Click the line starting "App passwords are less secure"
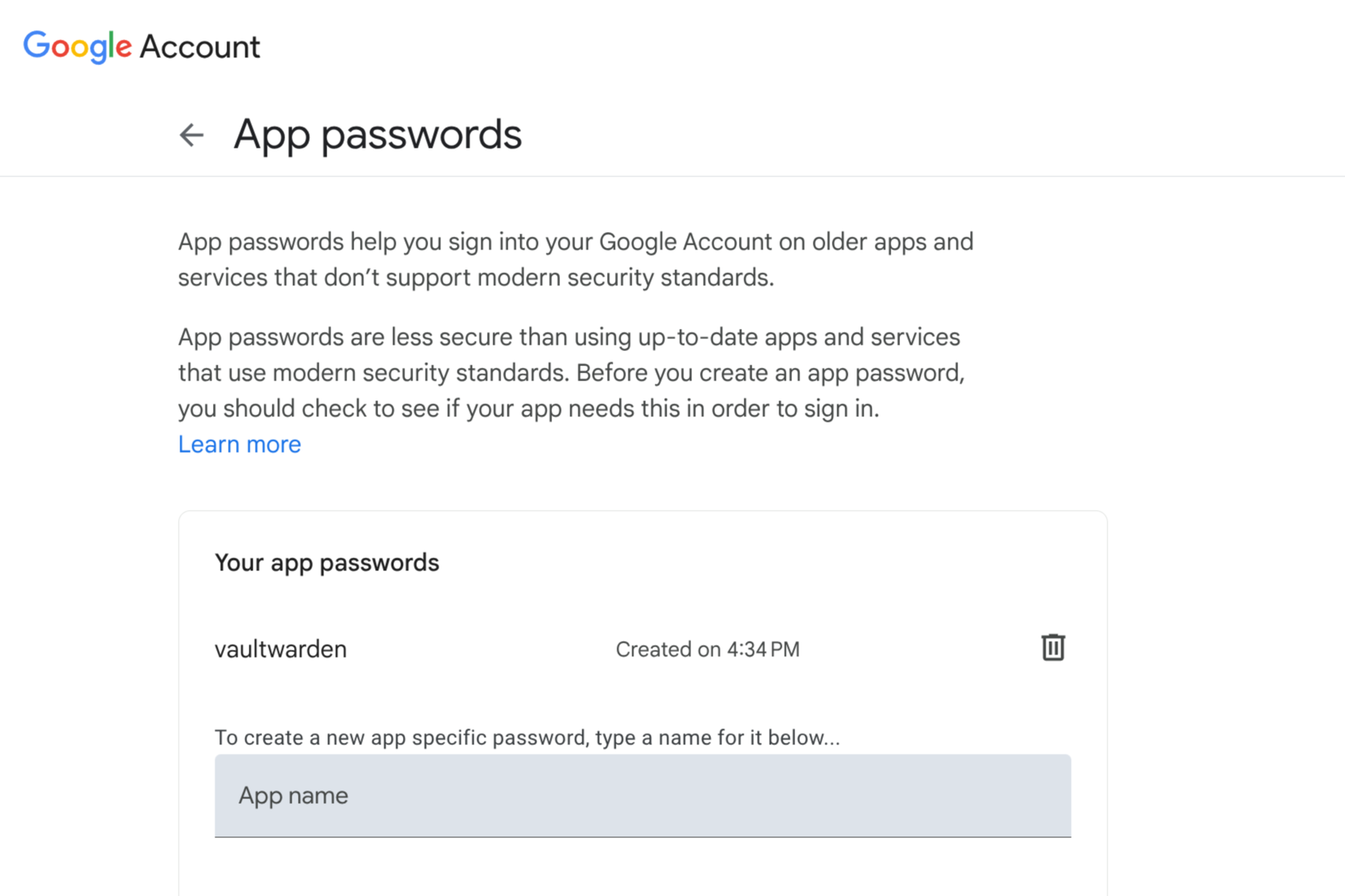This screenshot has width=1345, height=896. point(568,337)
